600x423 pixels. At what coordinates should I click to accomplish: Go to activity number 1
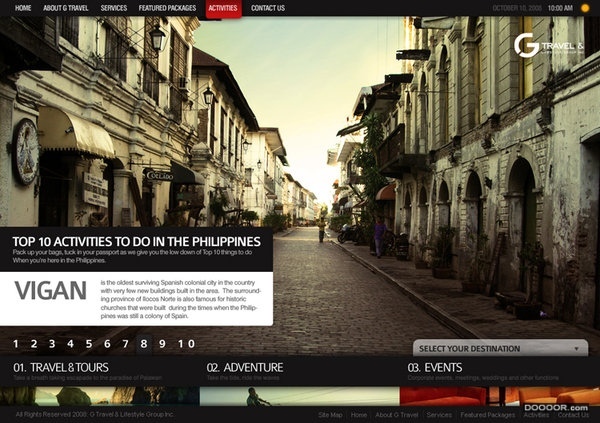(x=16, y=344)
